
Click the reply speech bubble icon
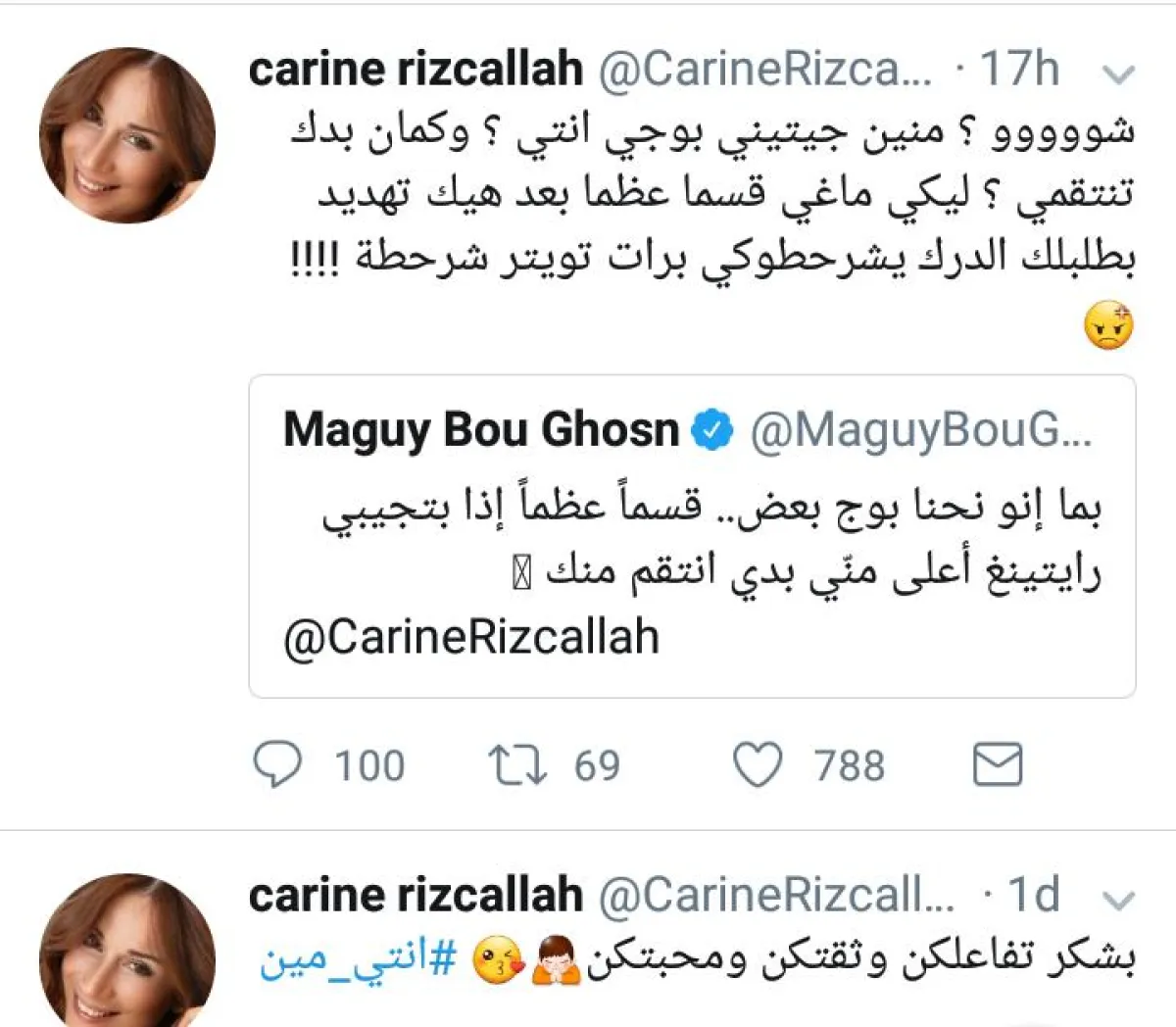pyautogui.click(x=278, y=765)
